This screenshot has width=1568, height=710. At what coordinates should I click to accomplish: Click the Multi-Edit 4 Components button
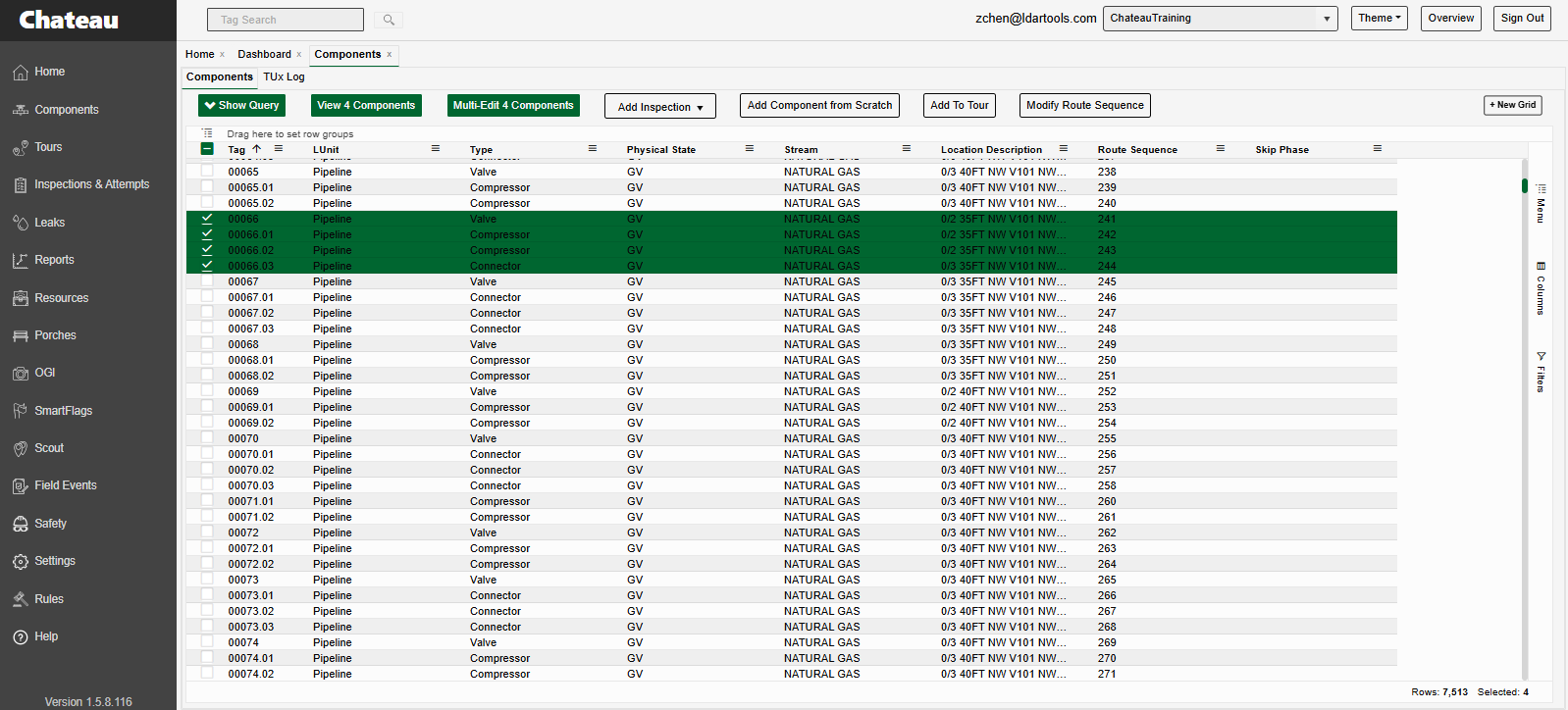tap(513, 106)
